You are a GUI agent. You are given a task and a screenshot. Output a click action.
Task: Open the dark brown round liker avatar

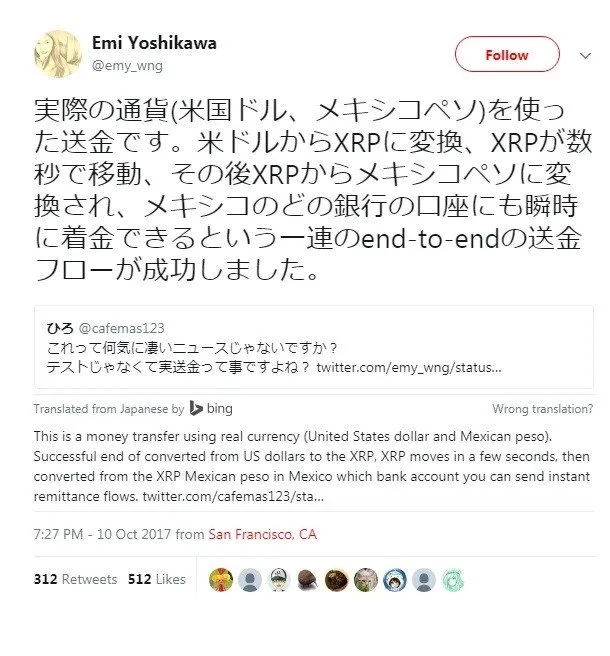(x=337, y=580)
